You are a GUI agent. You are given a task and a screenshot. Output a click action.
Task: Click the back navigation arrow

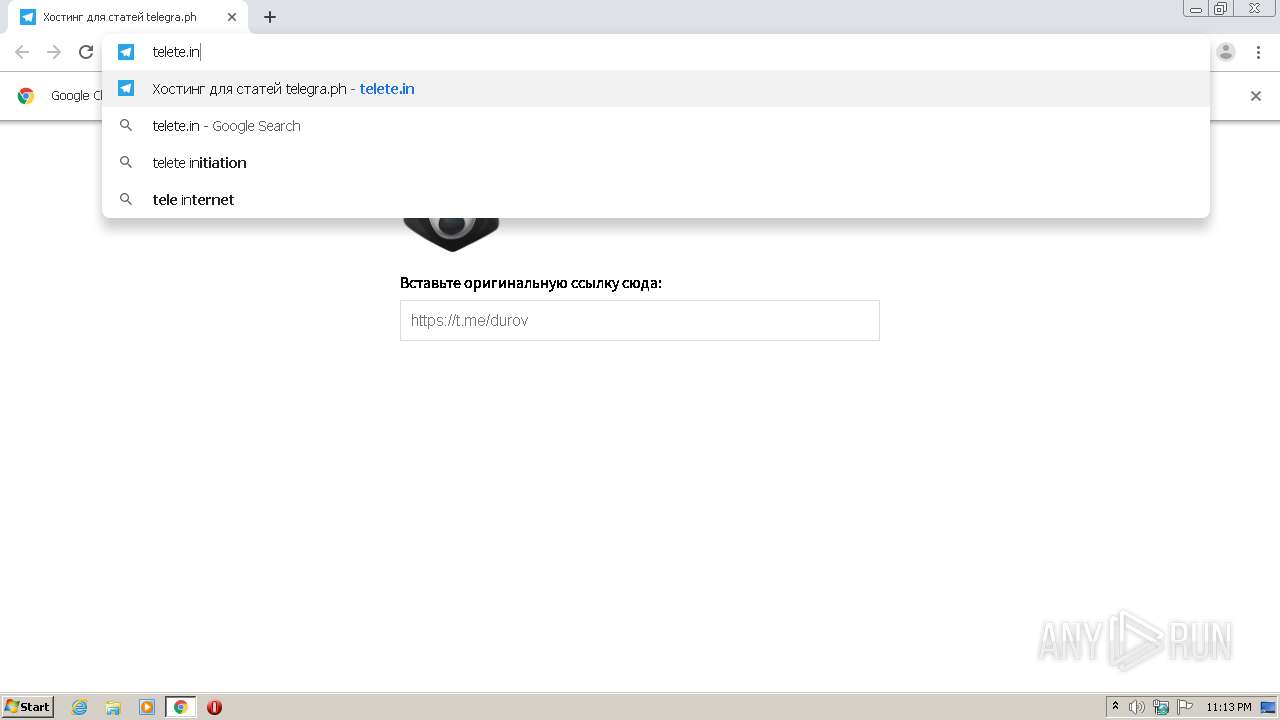[22, 52]
